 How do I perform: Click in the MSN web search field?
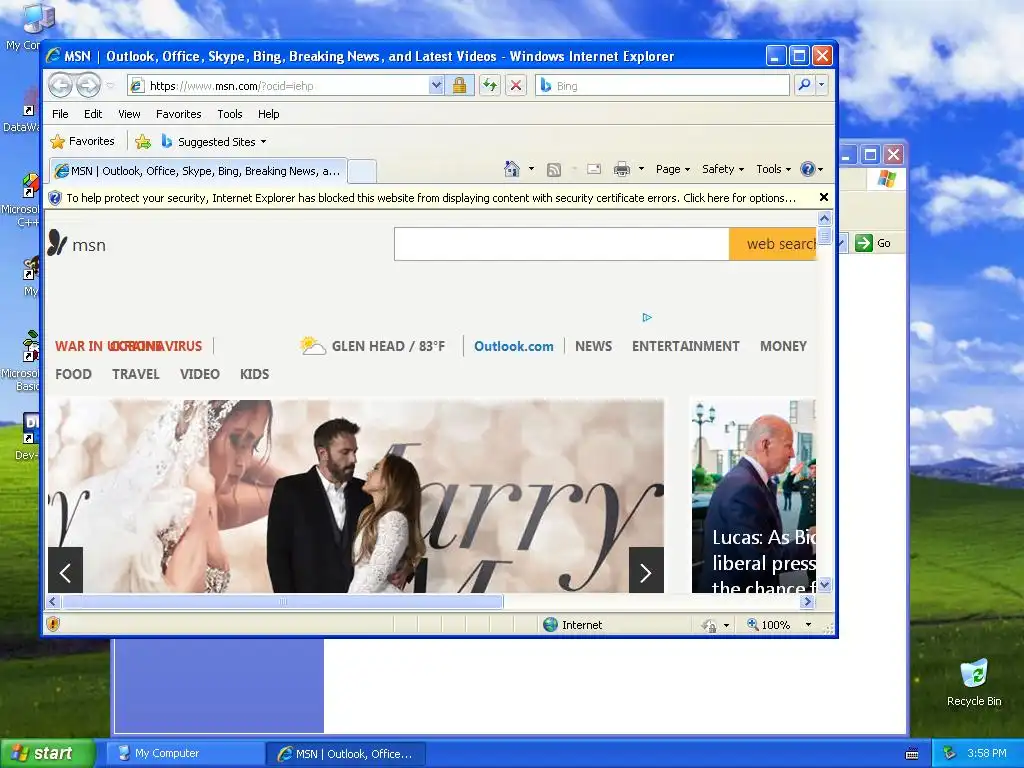click(x=562, y=244)
